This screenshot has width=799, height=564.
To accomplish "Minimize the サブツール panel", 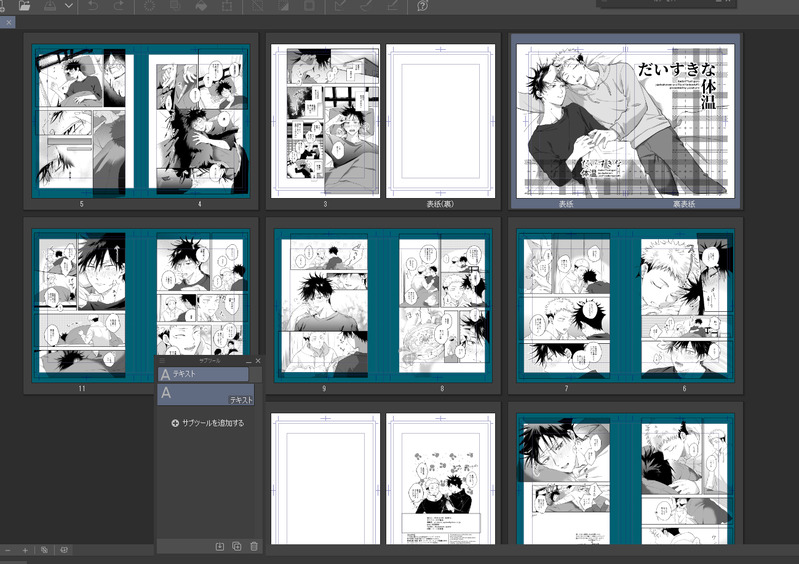I will pos(249,361).
